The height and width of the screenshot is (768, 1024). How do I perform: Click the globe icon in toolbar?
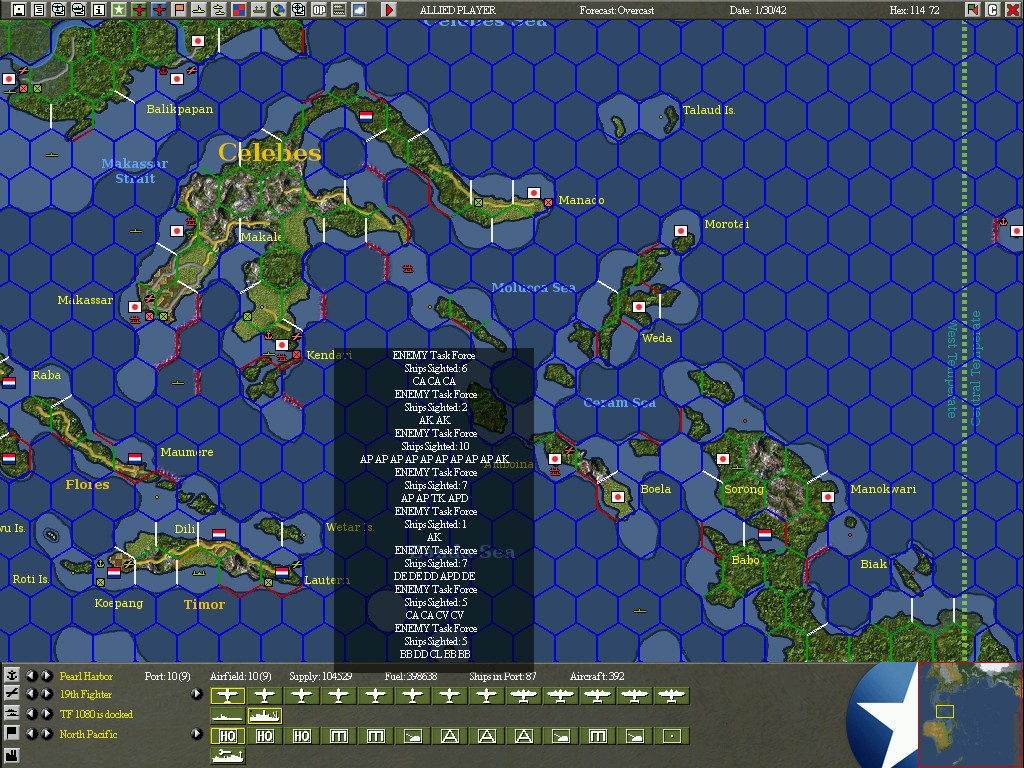pyautogui.click(x=279, y=9)
